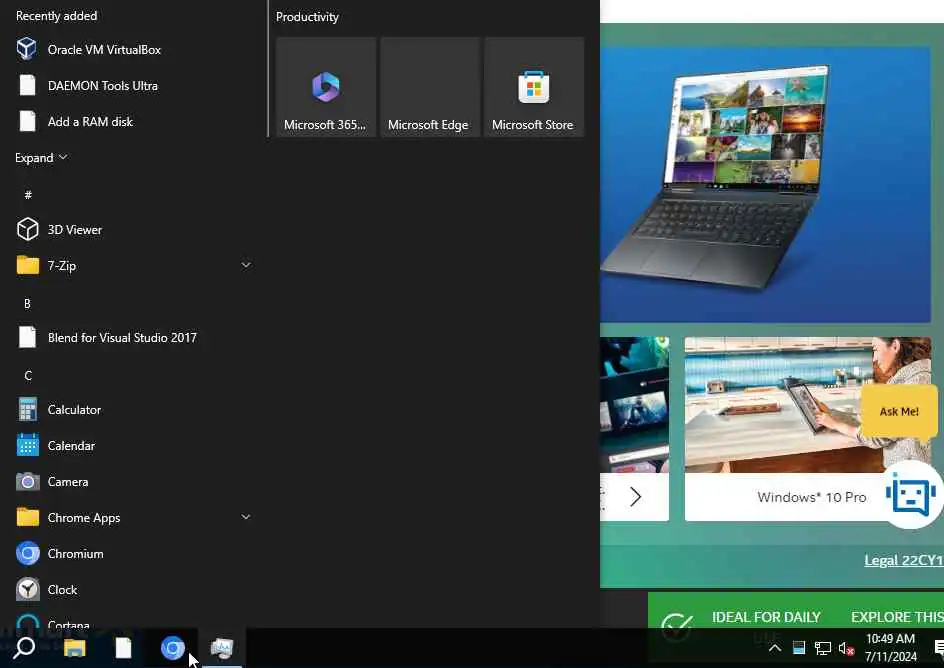944x668 pixels.
Task: Launch Blend for Visual Studio 2017
Action: [x=134, y=338]
